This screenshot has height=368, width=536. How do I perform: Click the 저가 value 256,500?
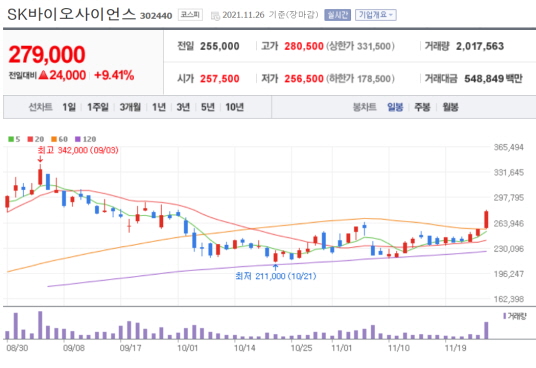click(304, 79)
